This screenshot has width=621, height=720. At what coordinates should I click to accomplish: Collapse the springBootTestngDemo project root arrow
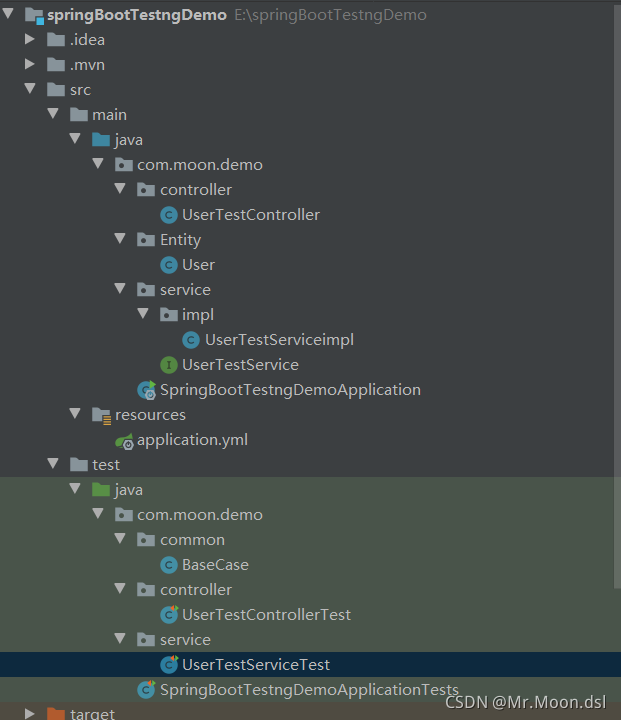(x=8, y=13)
